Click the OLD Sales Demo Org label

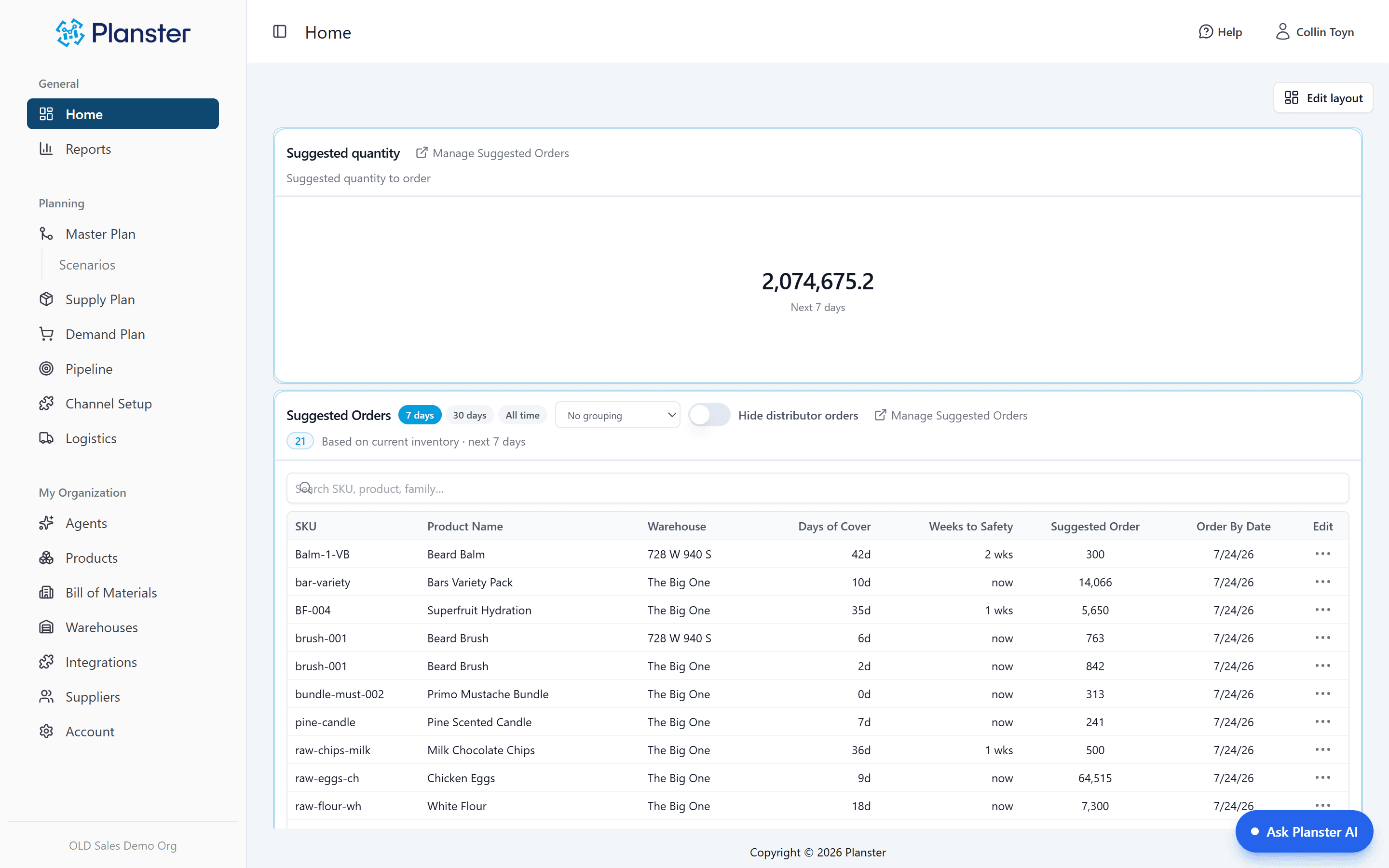click(123, 845)
